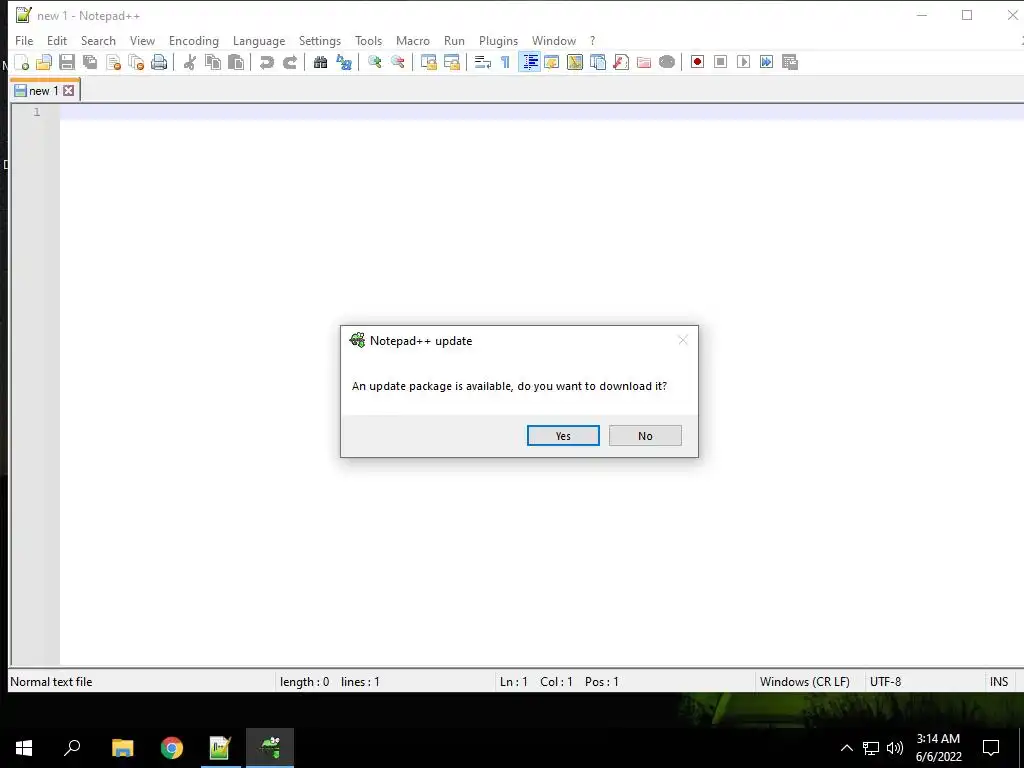Toggle Folder as Workspace toolbar icon
Screen dimensions: 1024x768
click(644, 62)
